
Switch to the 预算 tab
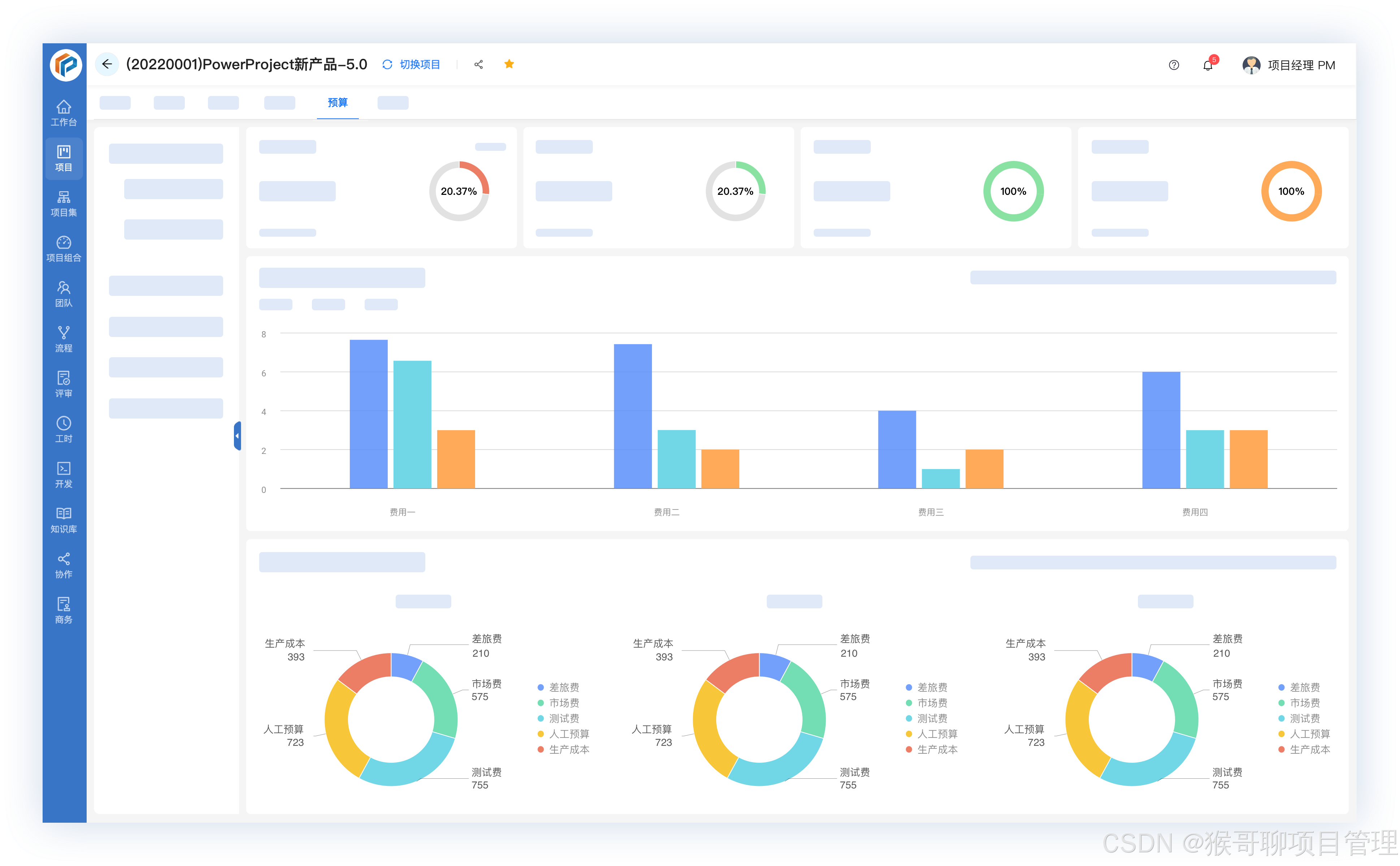point(338,102)
